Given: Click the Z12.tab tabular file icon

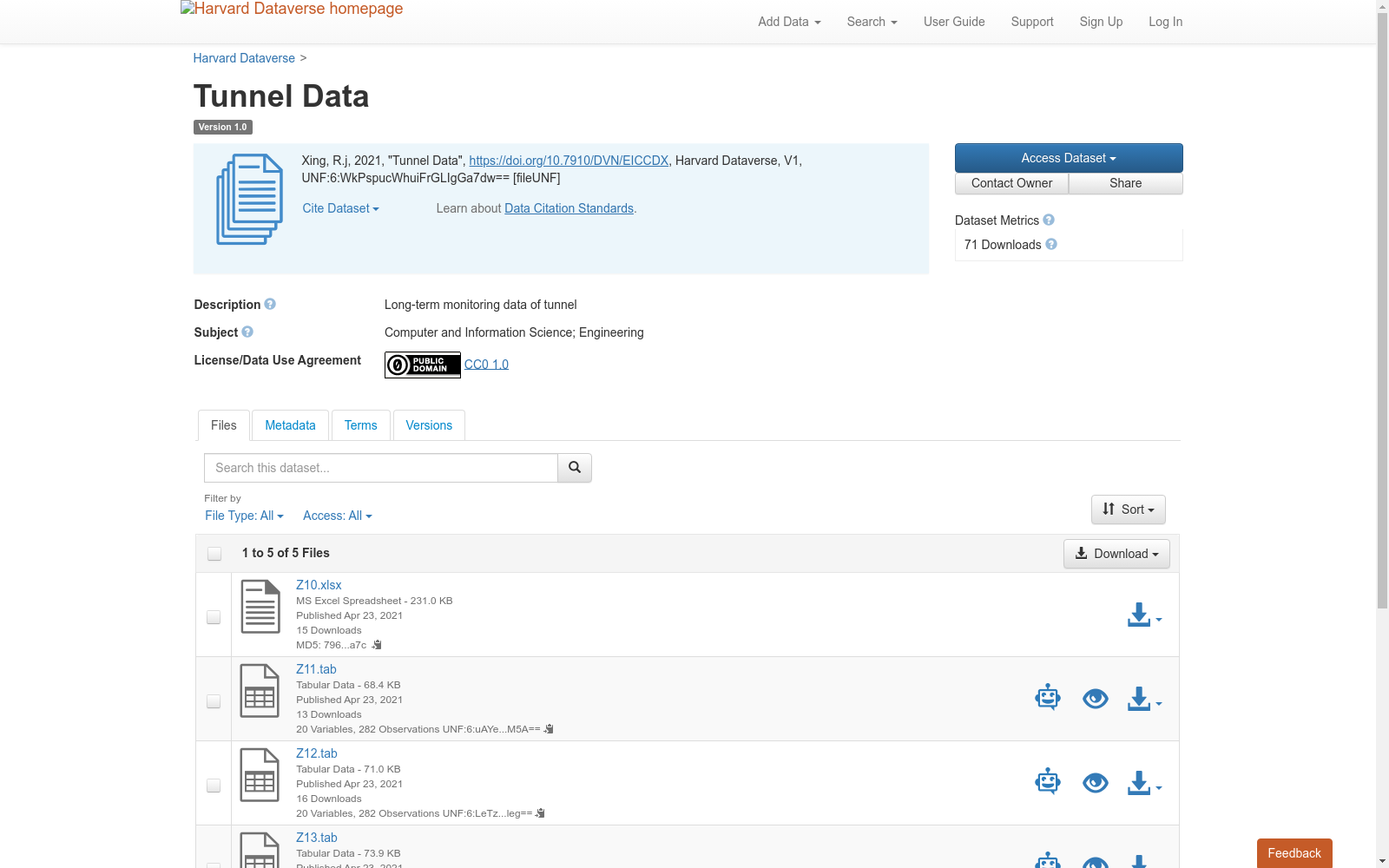Looking at the screenshot, I should coord(260,775).
